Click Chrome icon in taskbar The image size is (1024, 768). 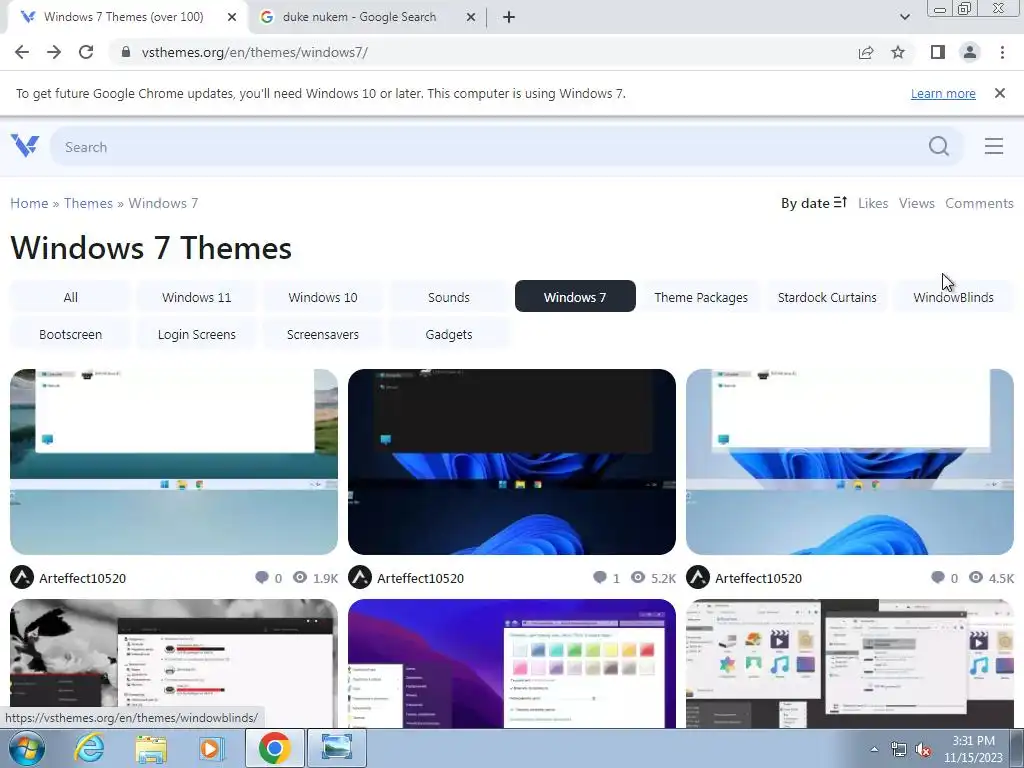click(x=274, y=748)
